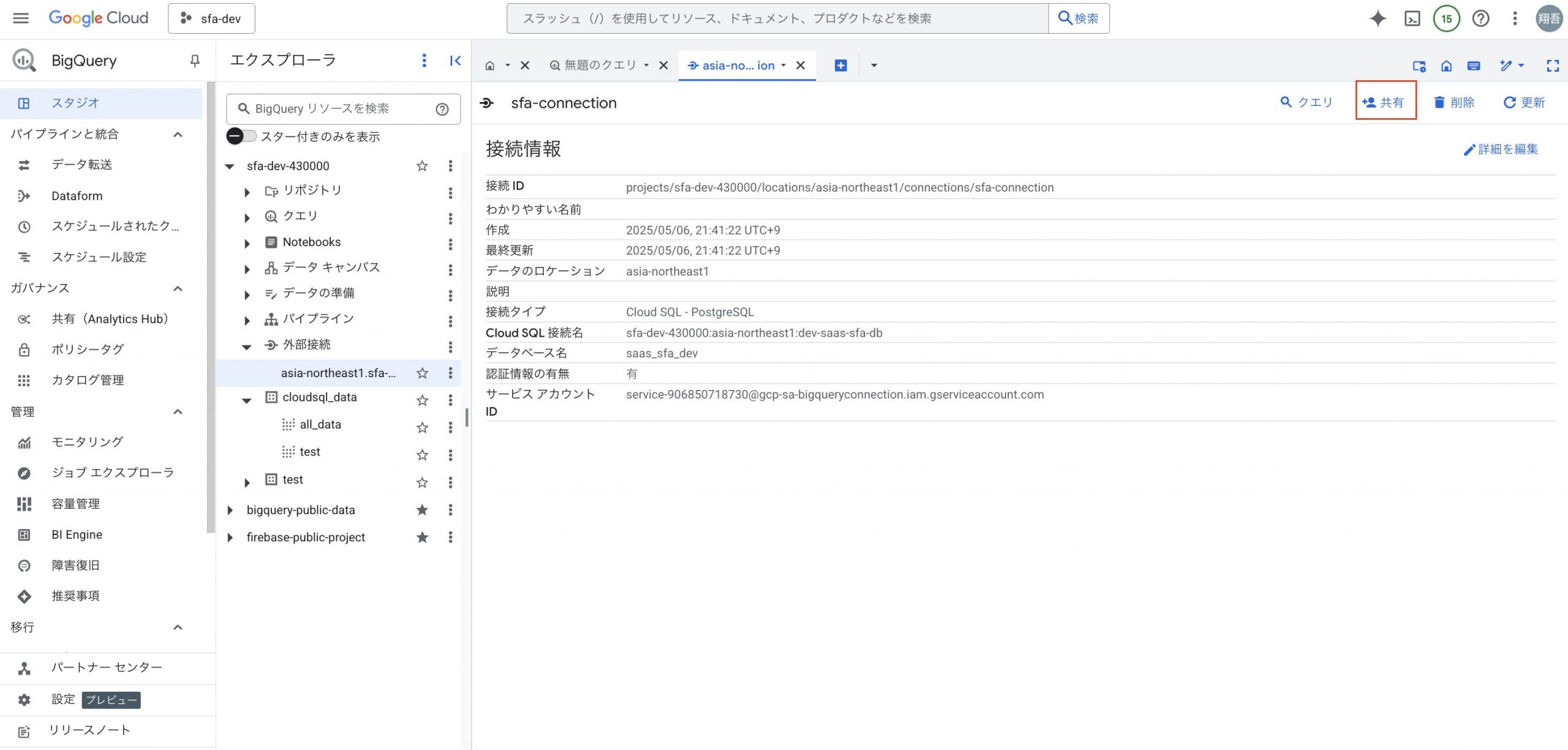Add a new query tab plus button
Viewport: 1568px width, 750px height.
coord(841,66)
